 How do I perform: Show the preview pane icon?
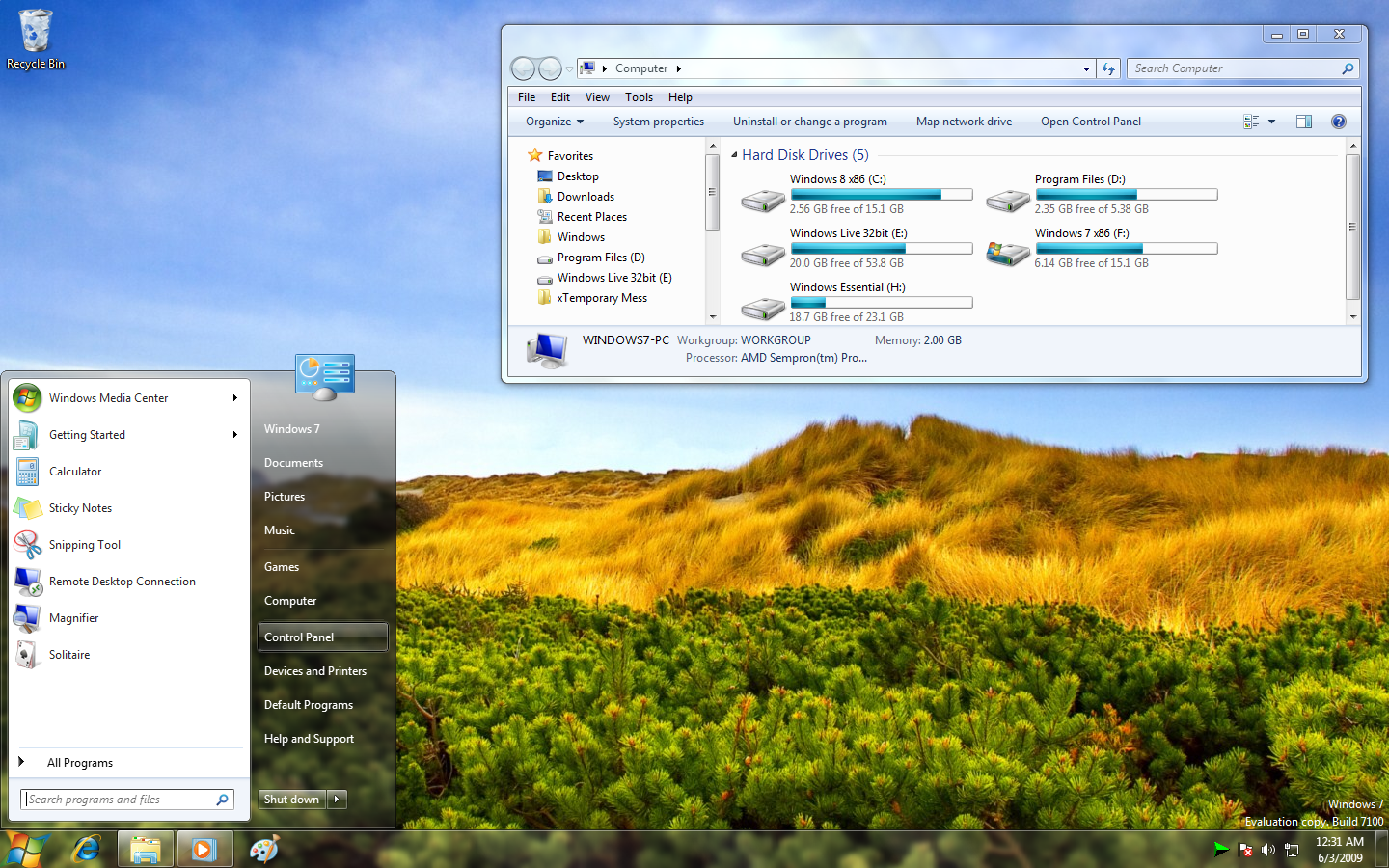click(x=1304, y=122)
